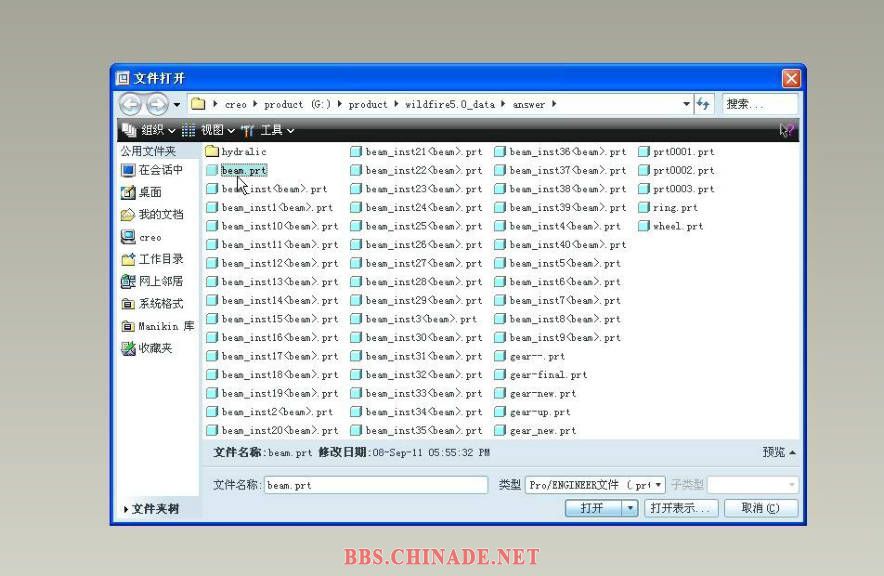884x576 pixels.
Task: Select file beam_inst36<beam>.prt icon
Action: [x=500, y=152]
